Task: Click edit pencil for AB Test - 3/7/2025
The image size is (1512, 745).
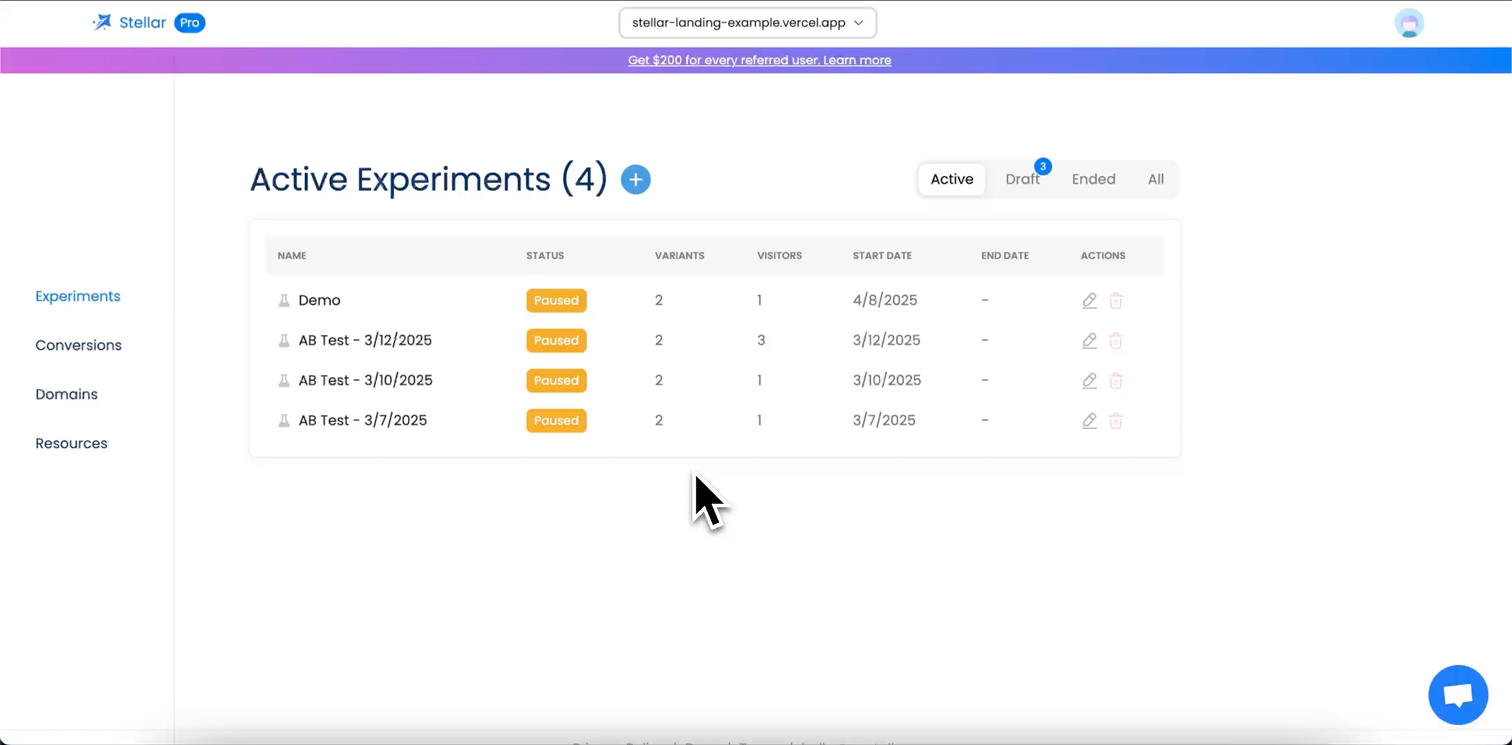Action: [1089, 421]
